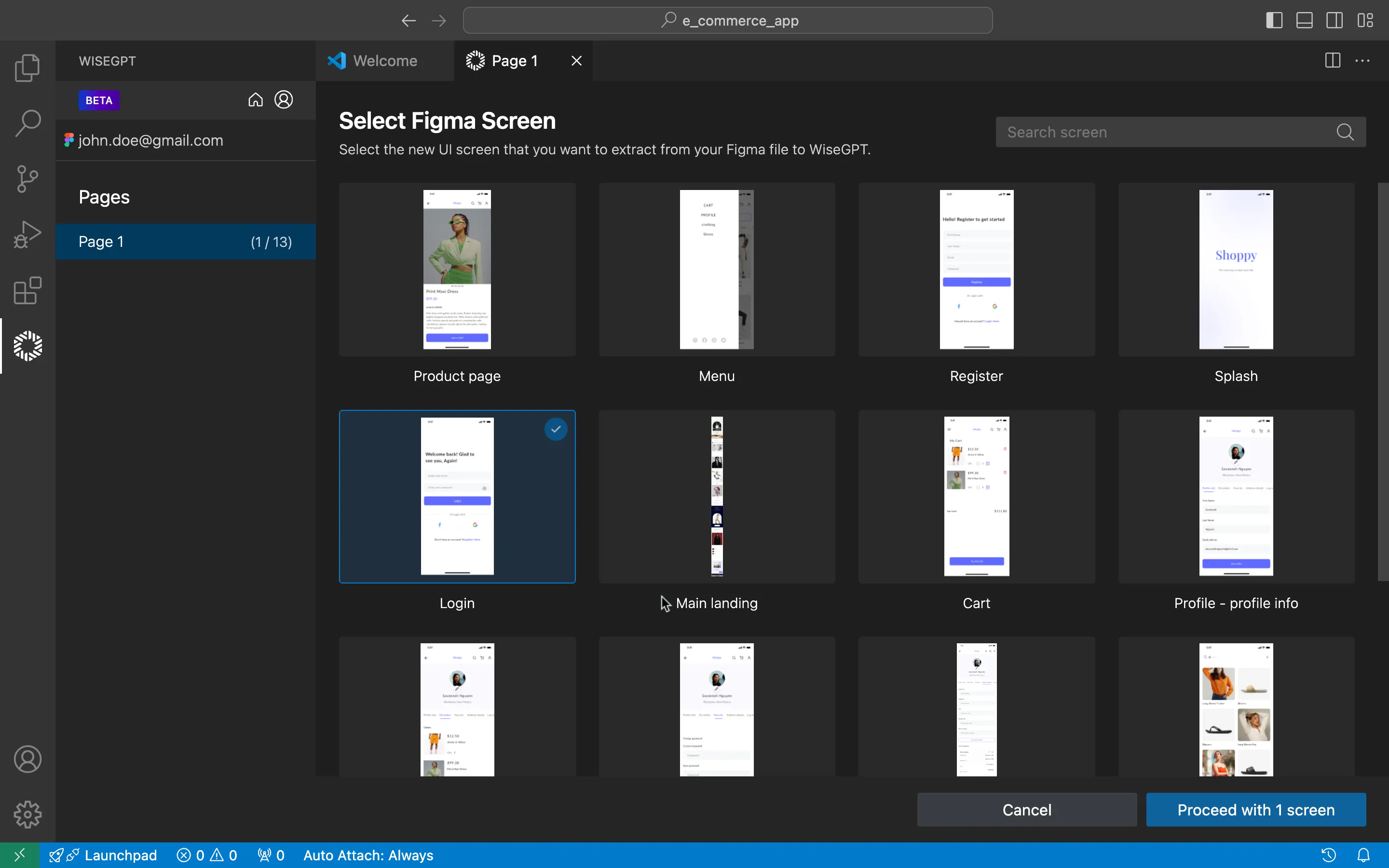
Task: Click the WiseGPT snowflake/logo icon
Action: 27,346
